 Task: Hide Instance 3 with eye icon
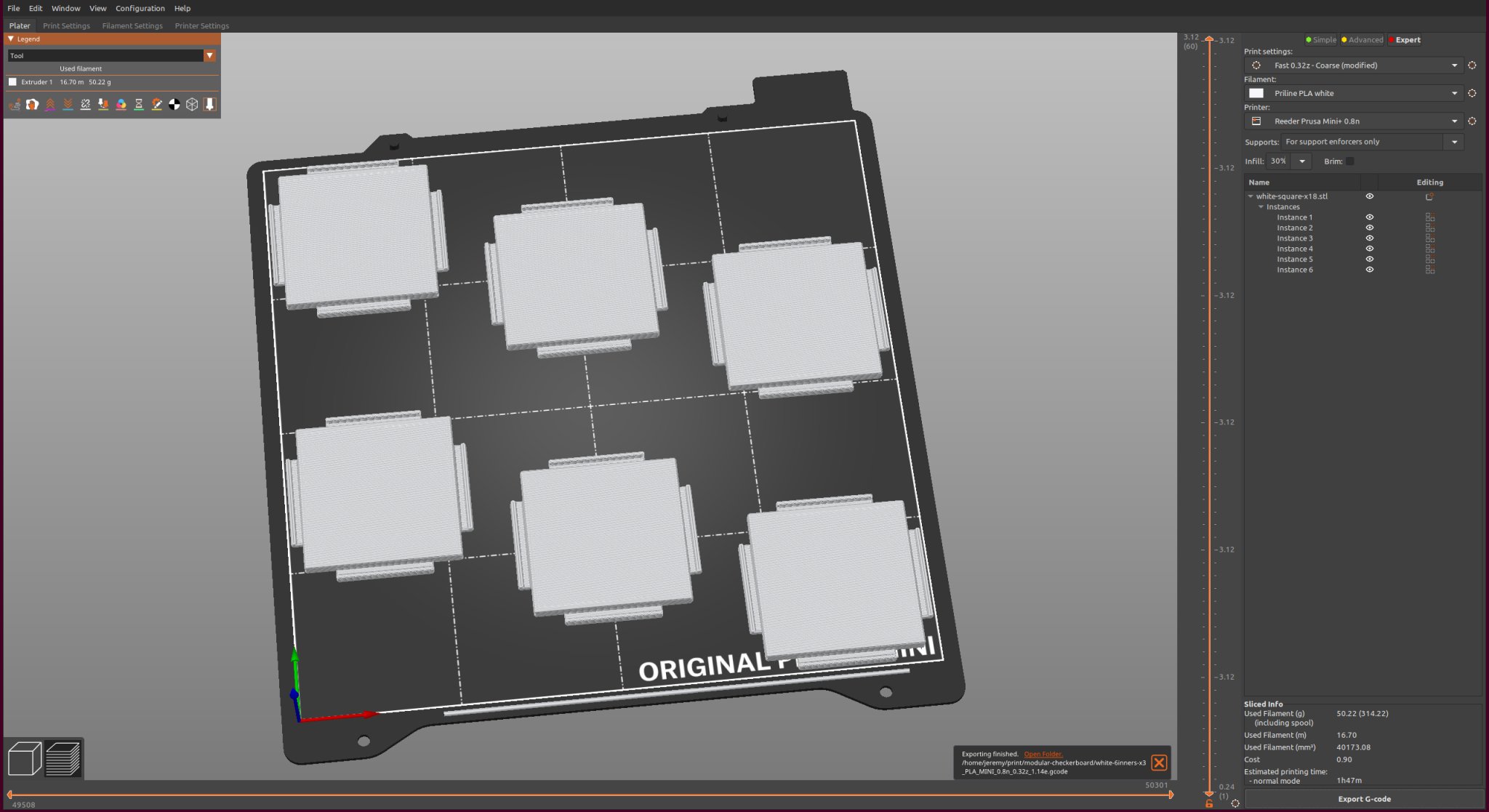1369,238
